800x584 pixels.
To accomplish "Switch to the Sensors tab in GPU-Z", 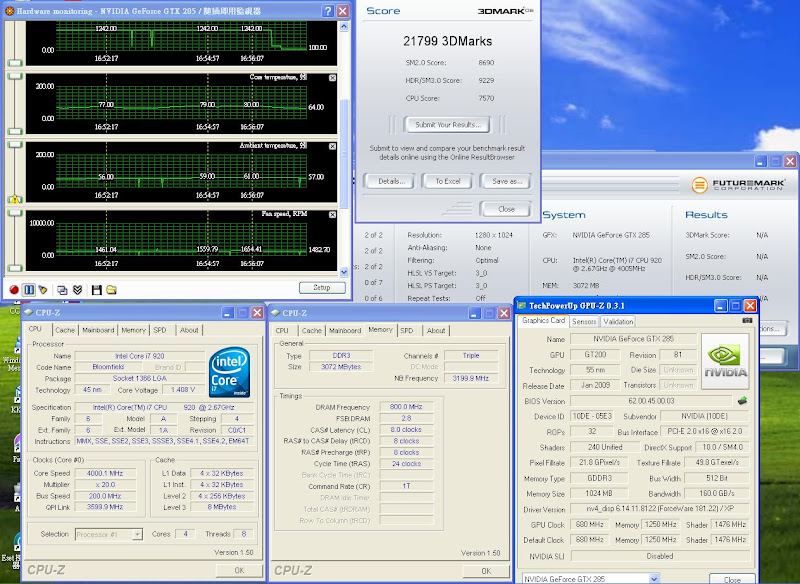I will click(584, 321).
